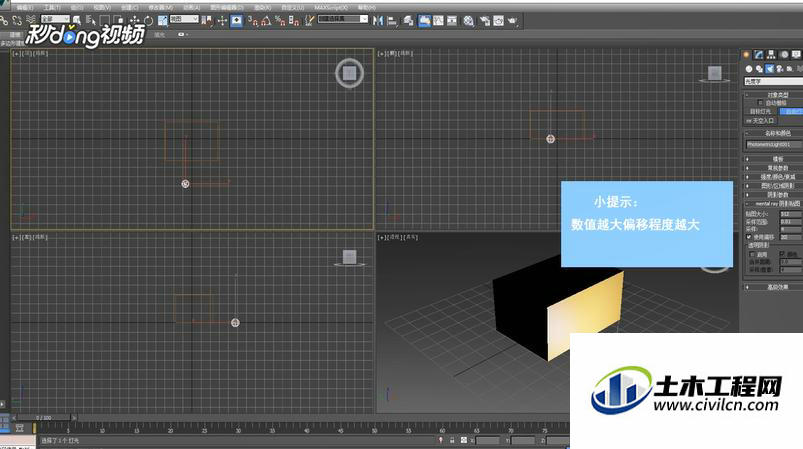Click the light name field PhotometricLight001

pos(773,145)
